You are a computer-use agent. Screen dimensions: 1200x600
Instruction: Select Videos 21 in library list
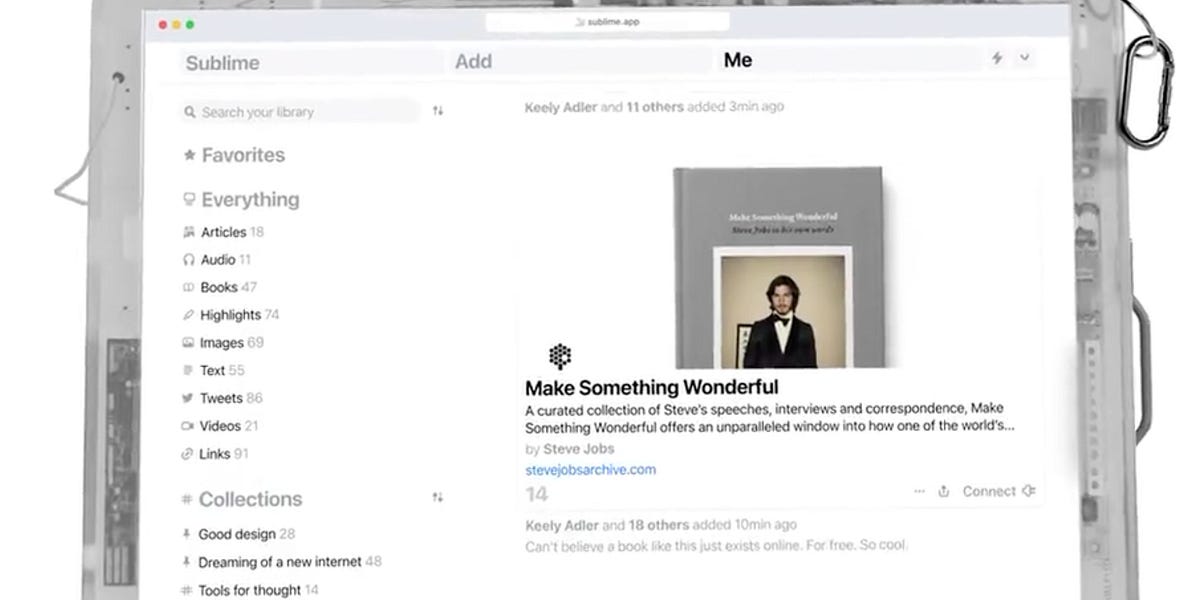[x=229, y=426]
